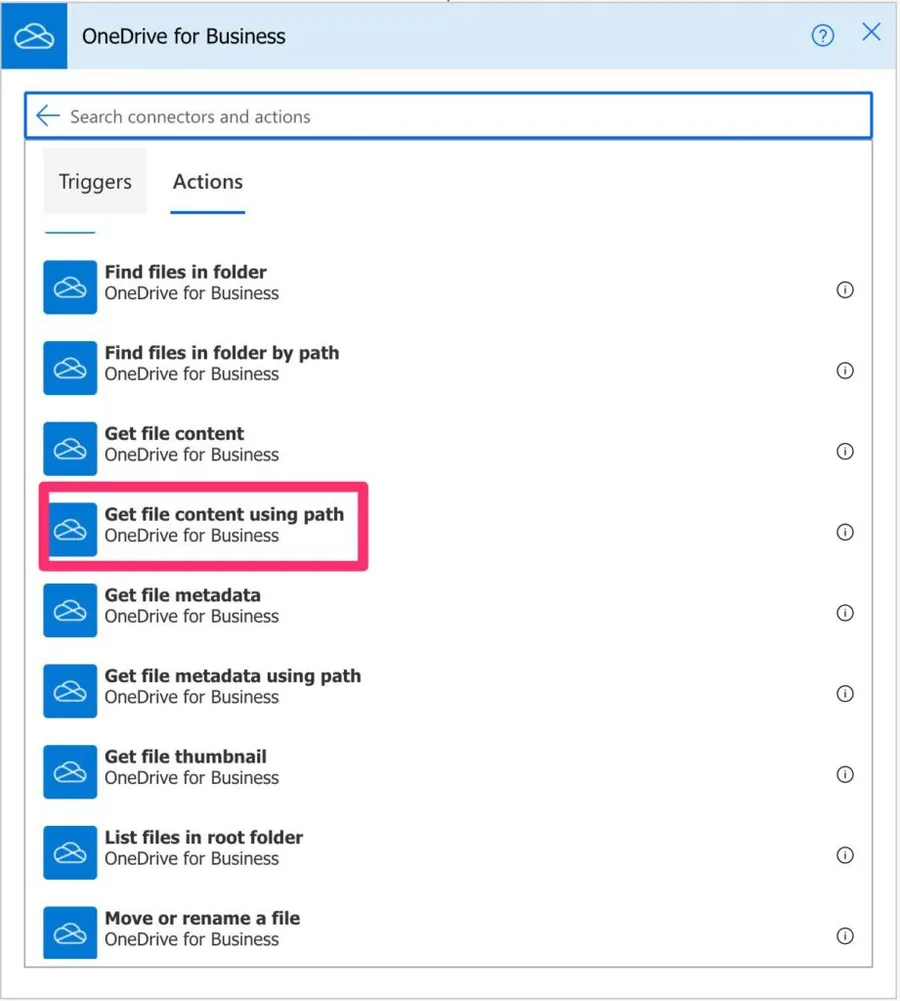This screenshot has height=1001, width=900.
Task: Click the Get file content cloud icon
Action: [70, 449]
